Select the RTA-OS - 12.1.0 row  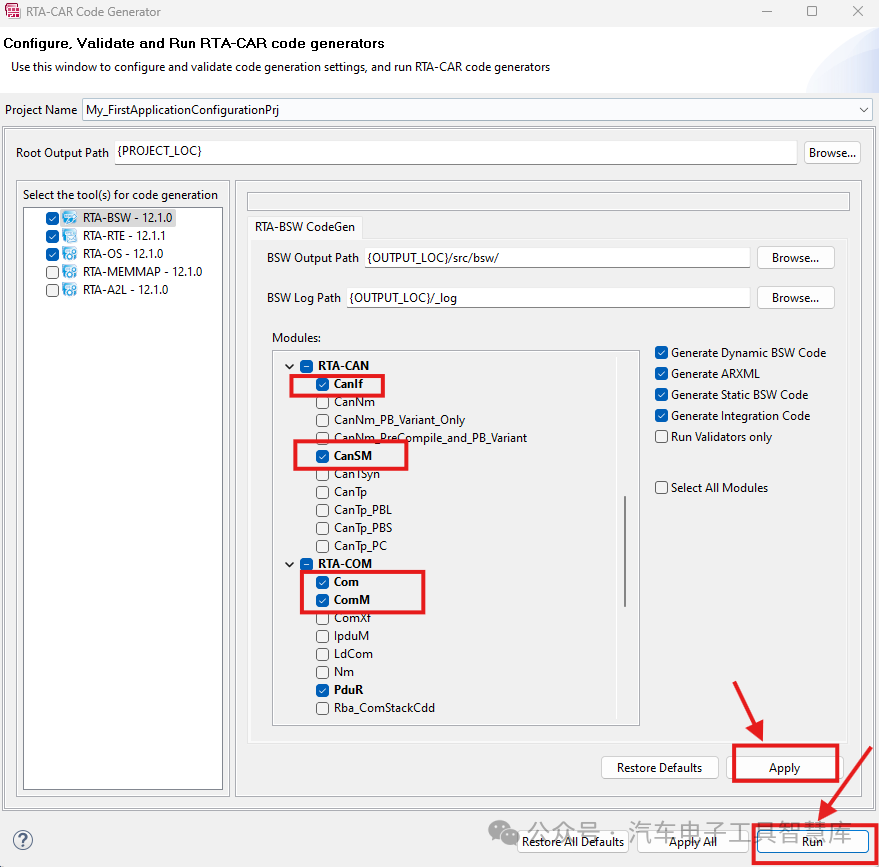pyautogui.click(x=123, y=254)
